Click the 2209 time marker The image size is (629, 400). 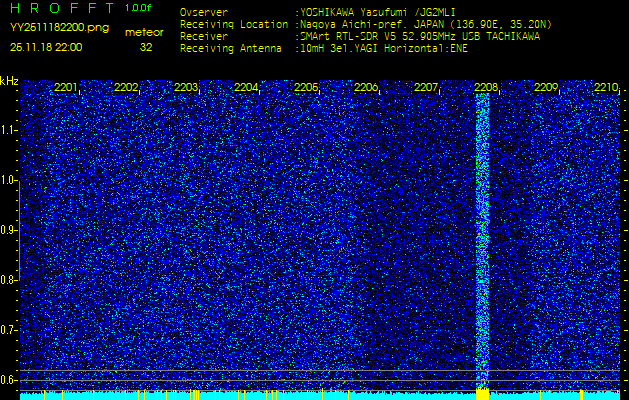(546, 87)
